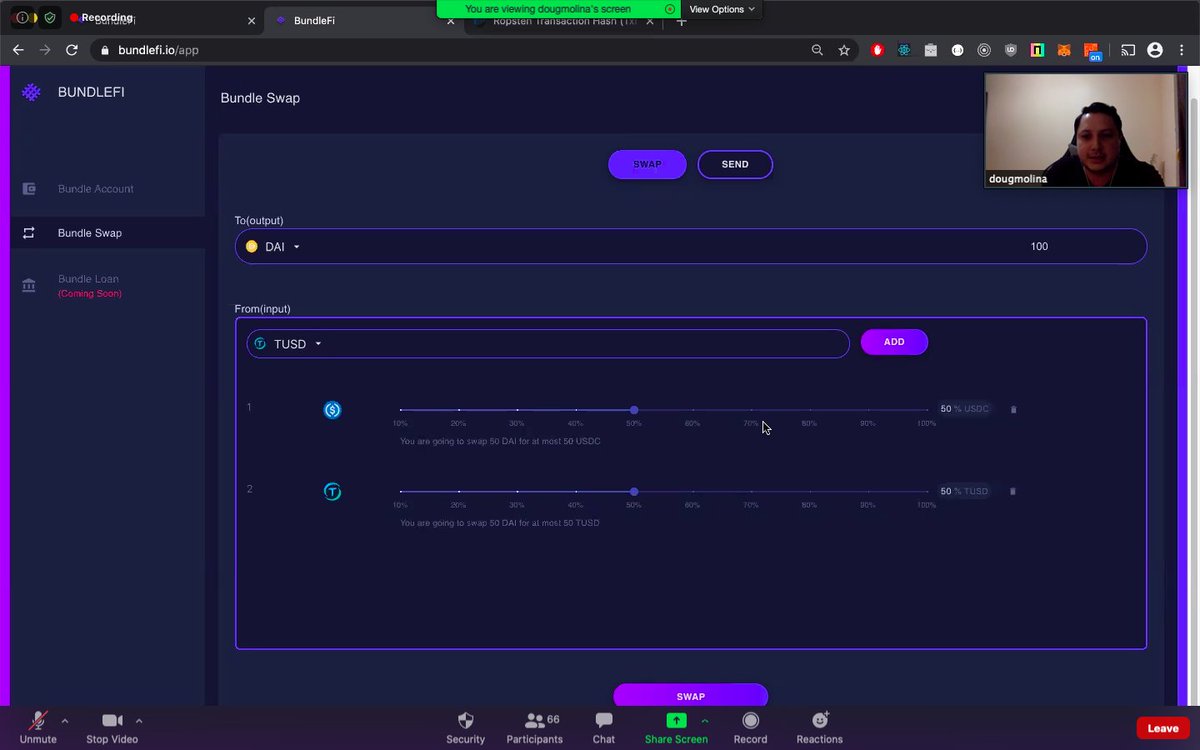Open the React Developer Tools extension
The image size is (1200, 750).
[x=904, y=50]
